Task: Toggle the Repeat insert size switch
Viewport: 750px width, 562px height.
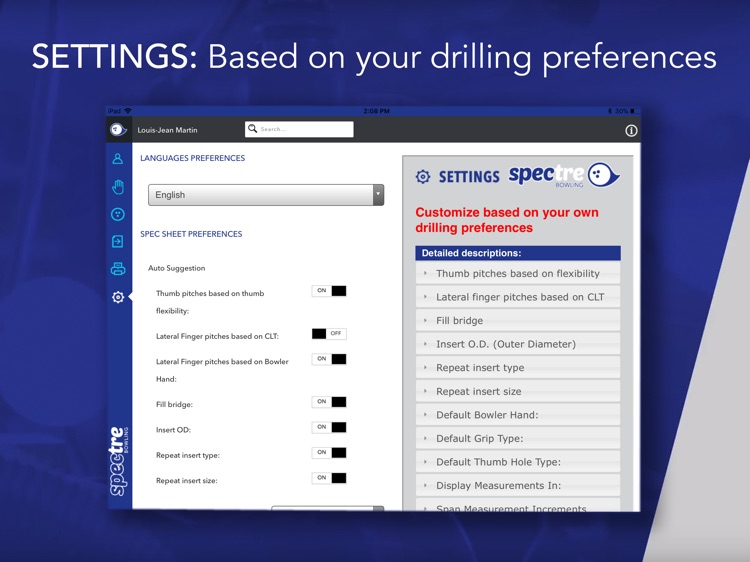Action: click(329, 478)
